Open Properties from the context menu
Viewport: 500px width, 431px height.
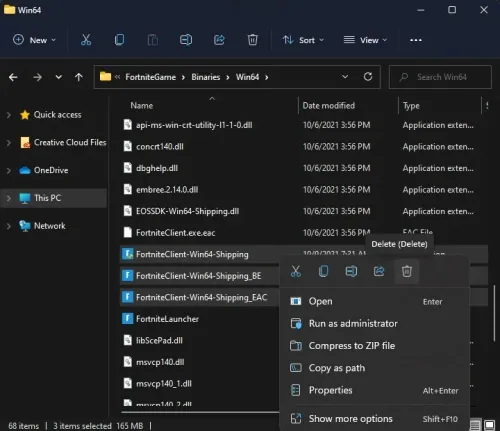[x=374, y=390]
